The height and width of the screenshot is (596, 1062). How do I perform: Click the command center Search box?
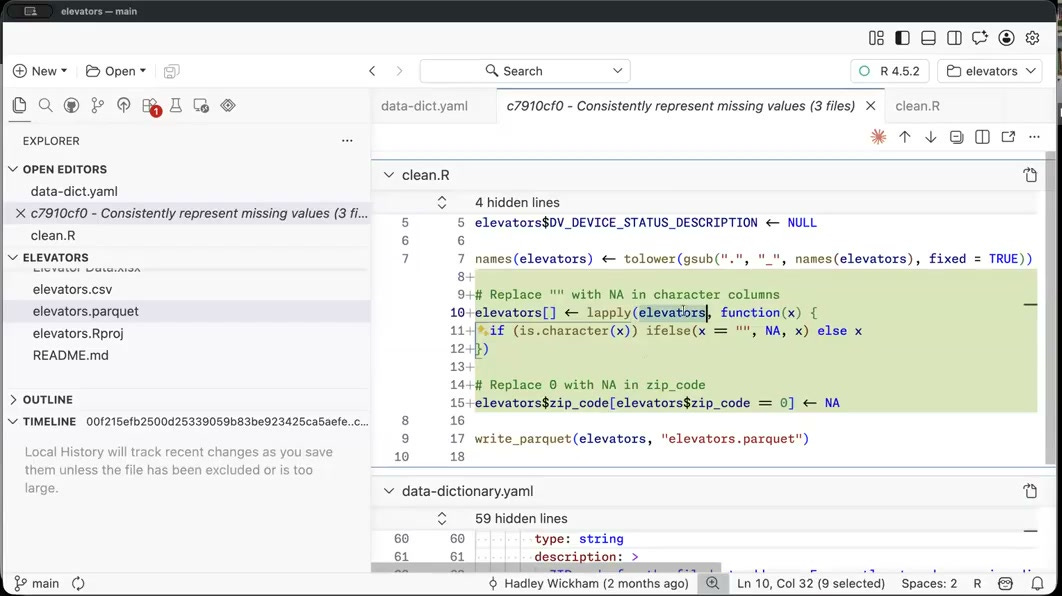tap(525, 71)
